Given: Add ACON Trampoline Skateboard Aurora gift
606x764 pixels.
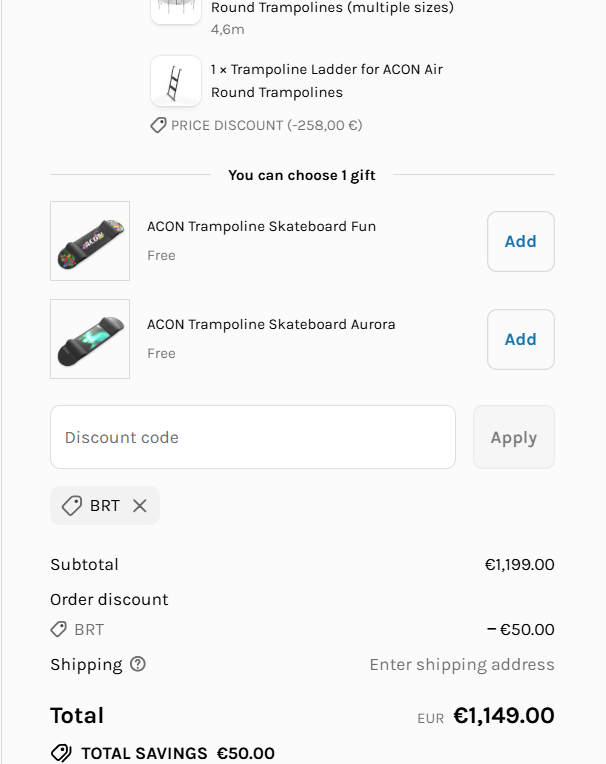Looking at the screenshot, I should (x=520, y=339).
